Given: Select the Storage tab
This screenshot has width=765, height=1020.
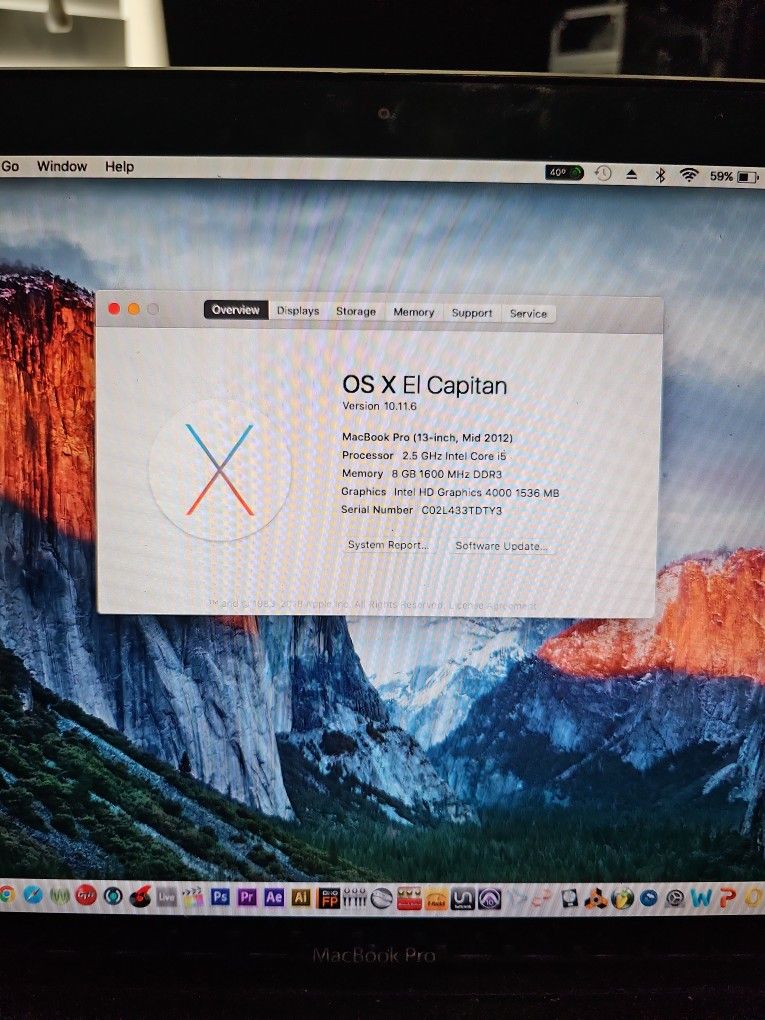Looking at the screenshot, I should [x=355, y=311].
